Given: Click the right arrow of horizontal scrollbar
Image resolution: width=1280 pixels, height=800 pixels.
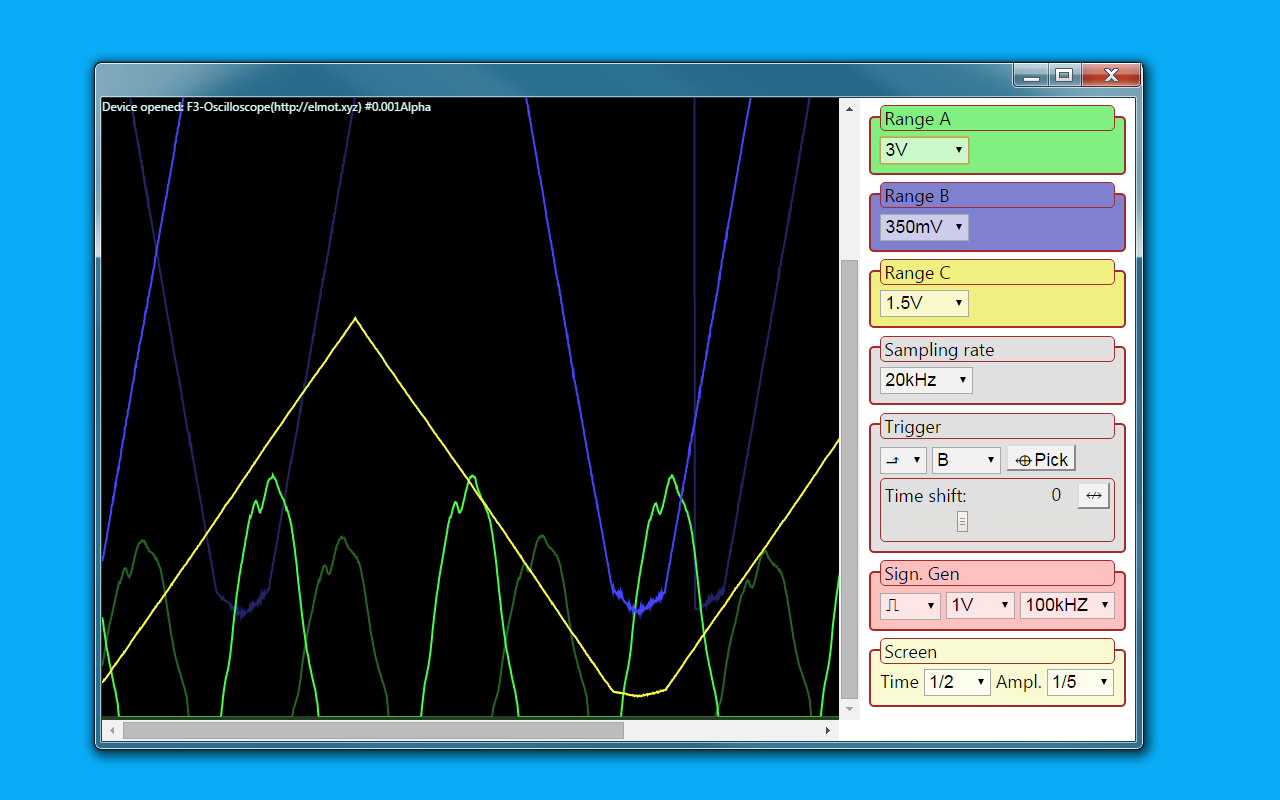Looking at the screenshot, I should [828, 731].
